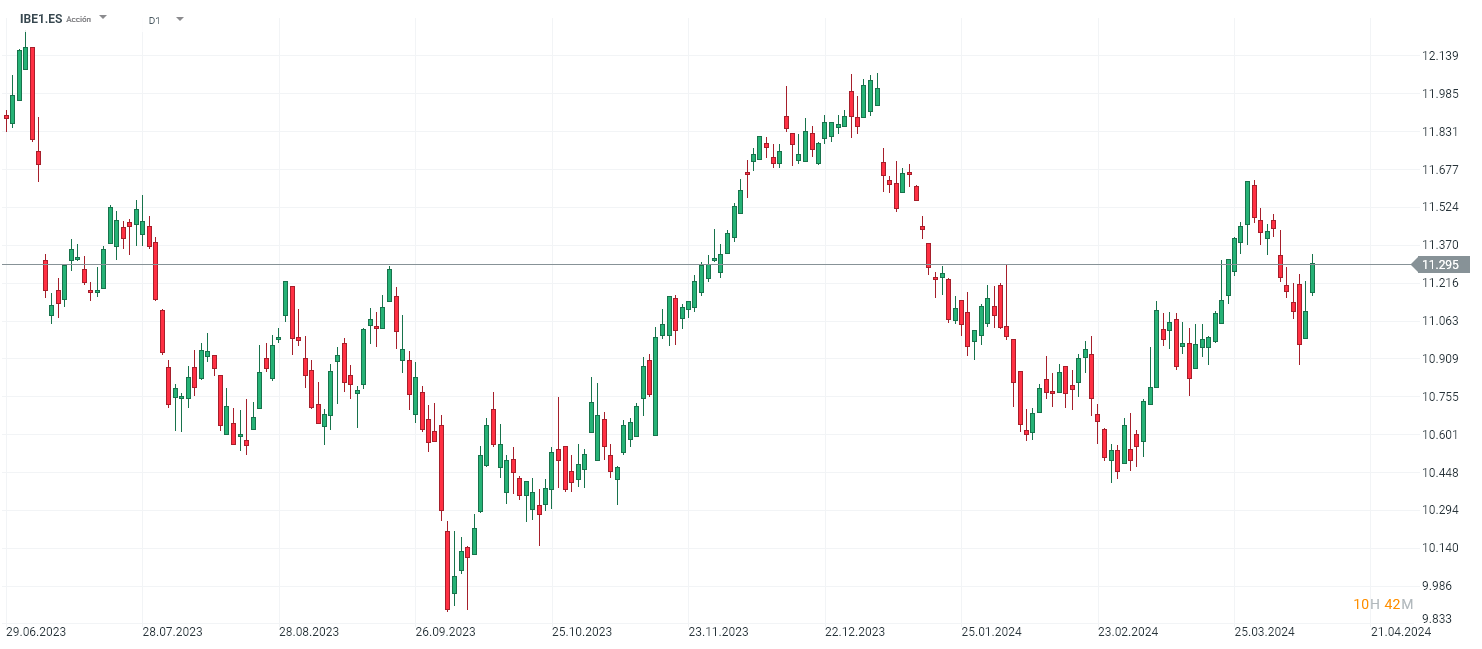1482x649 pixels.
Task: Pick the 23.11.2023 date marker
Action: click(718, 632)
